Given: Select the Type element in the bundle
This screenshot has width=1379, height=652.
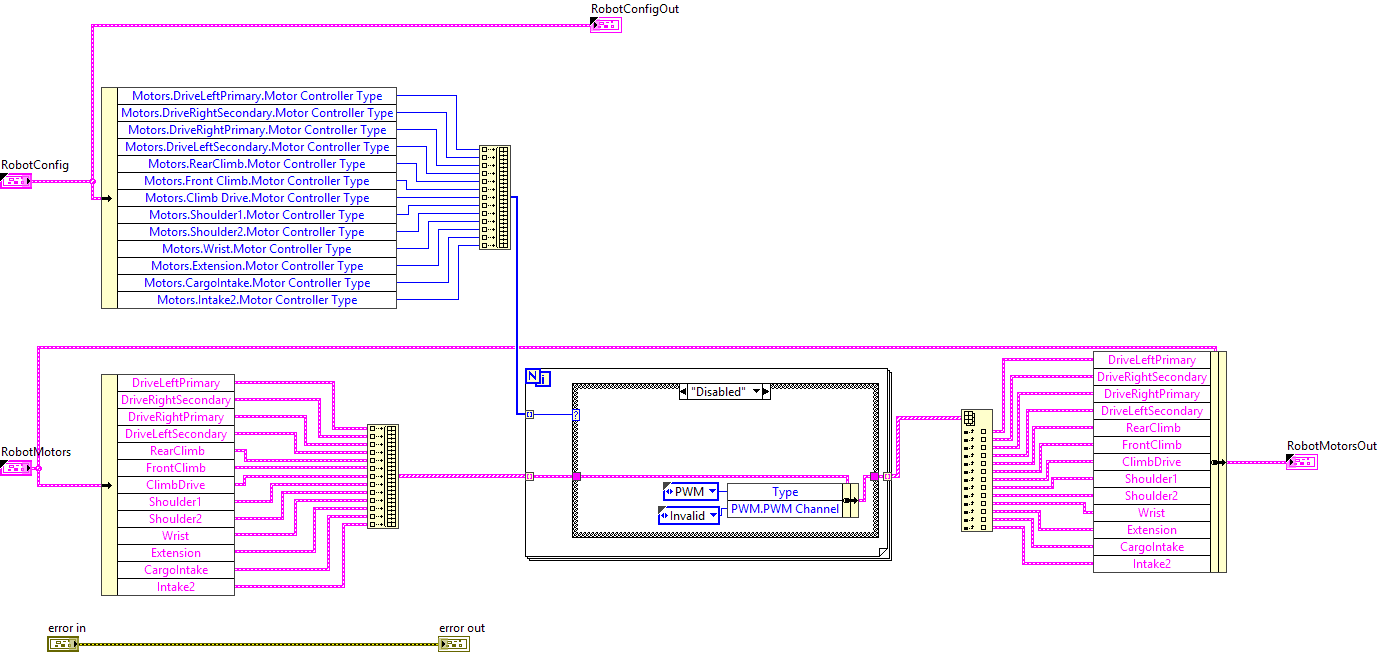Looking at the screenshot, I should click(x=784, y=492).
